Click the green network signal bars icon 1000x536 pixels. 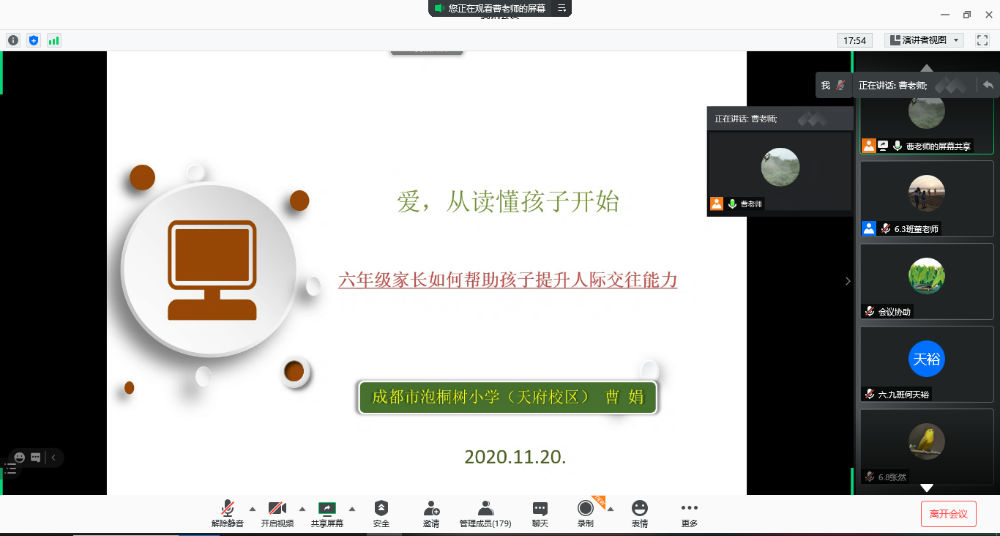(54, 40)
